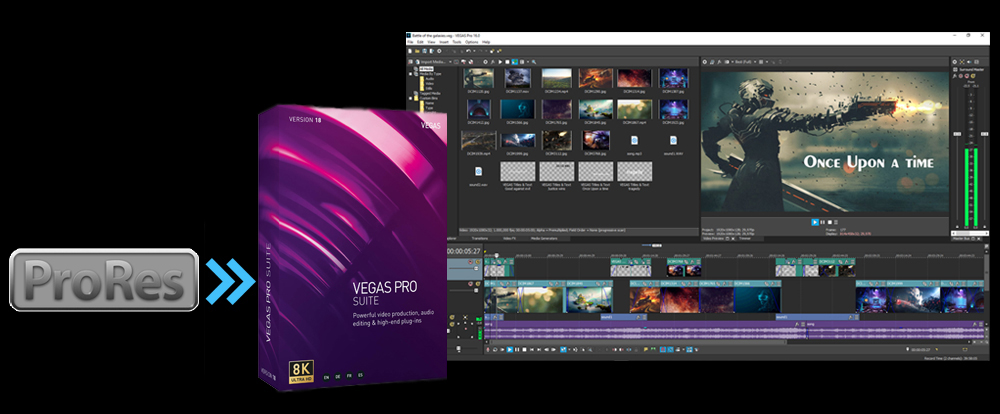The image size is (1000, 414).
Task: Open the Best (Full) preview quality dropdown
Action: click(746, 62)
